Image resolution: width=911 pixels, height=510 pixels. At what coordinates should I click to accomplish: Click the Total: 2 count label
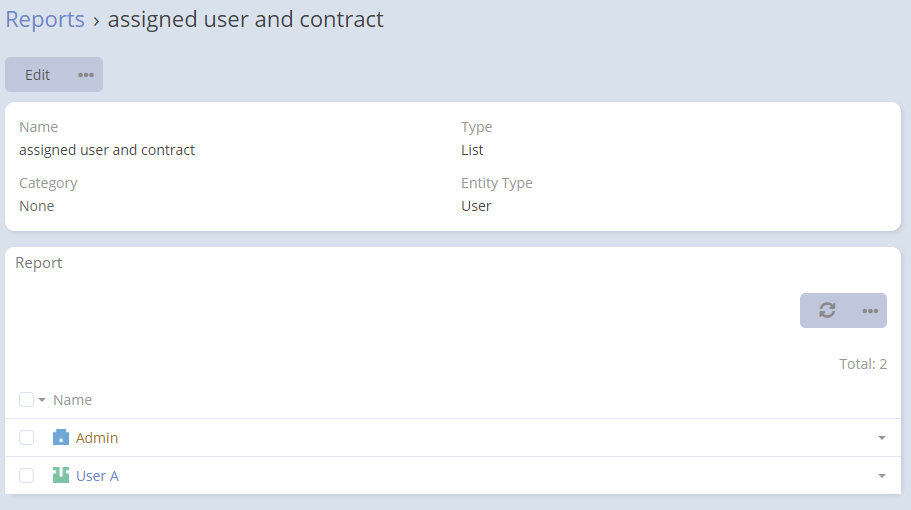(863, 364)
